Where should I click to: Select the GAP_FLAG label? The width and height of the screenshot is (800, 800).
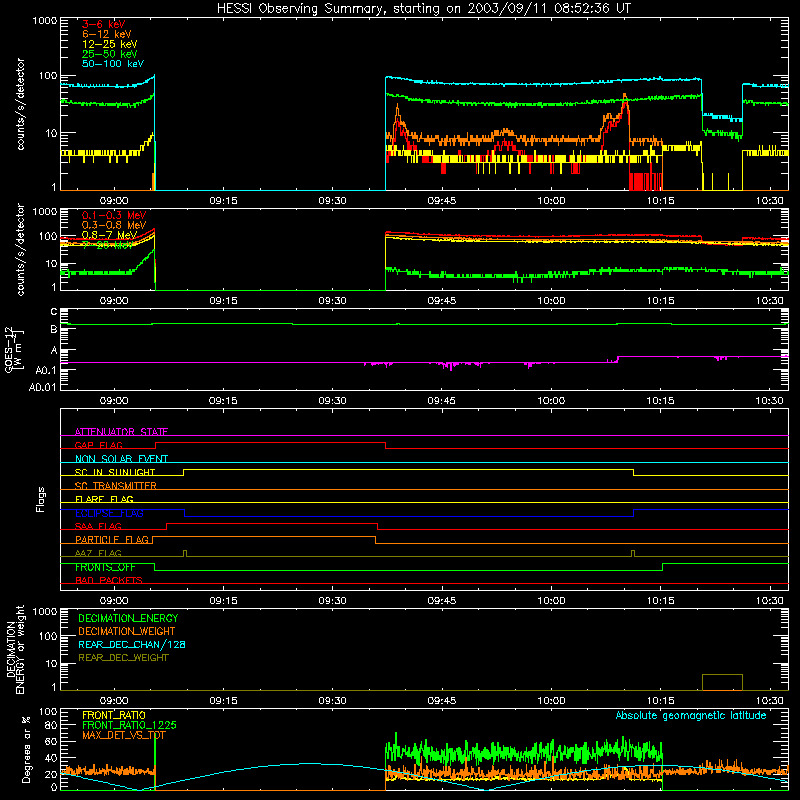(x=98, y=445)
